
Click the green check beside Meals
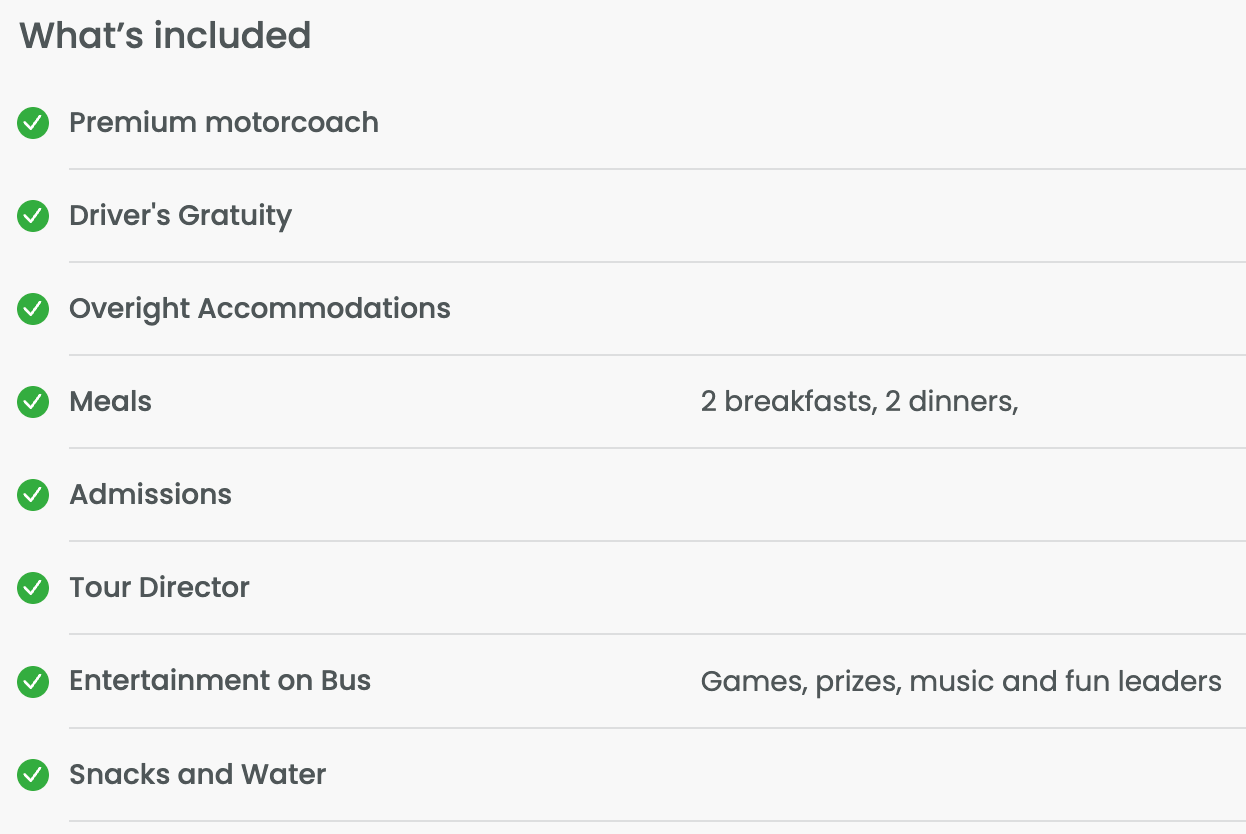33,402
